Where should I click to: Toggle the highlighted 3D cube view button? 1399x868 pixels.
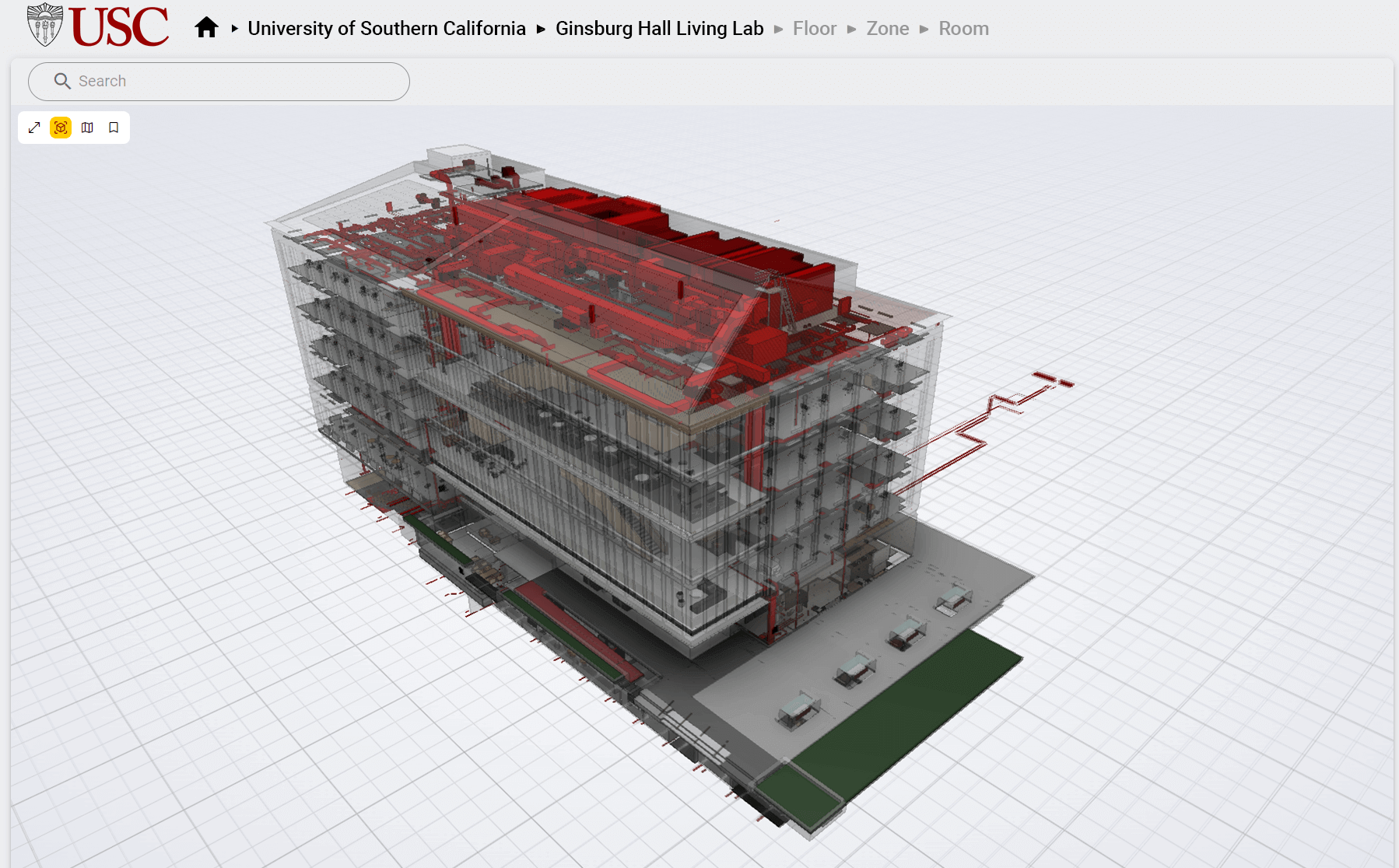(x=61, y=128)
